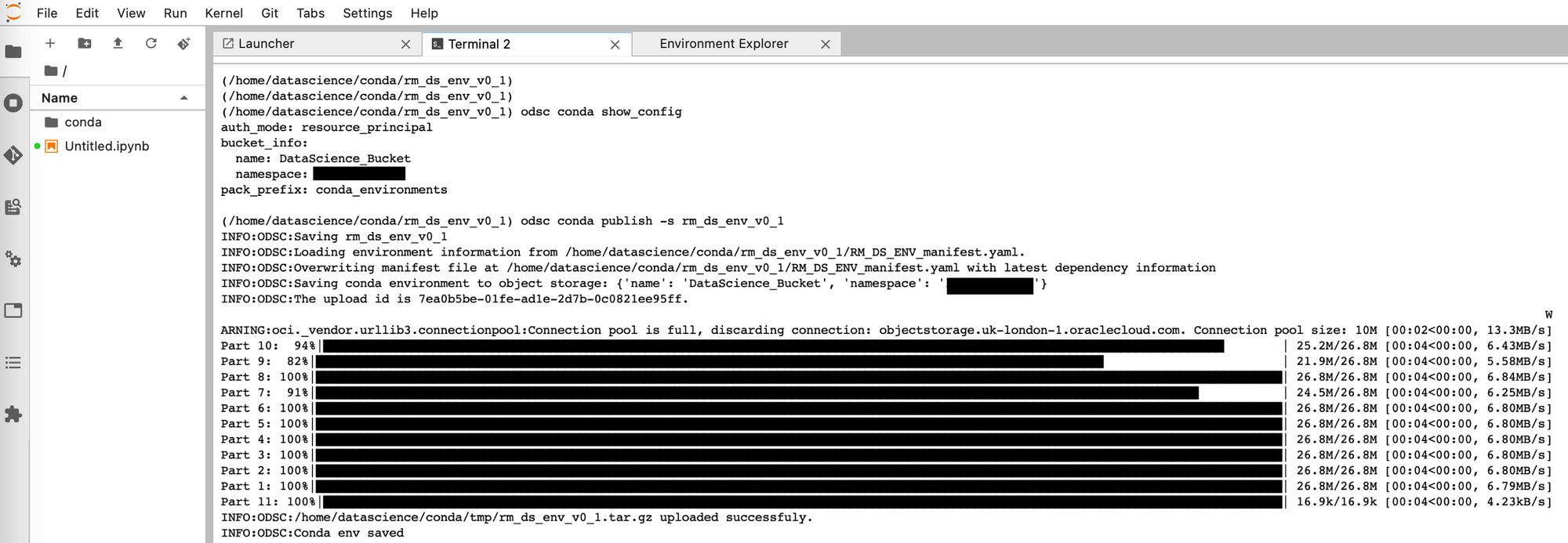
Task: Click the New Folder icon
Action: 85,43
